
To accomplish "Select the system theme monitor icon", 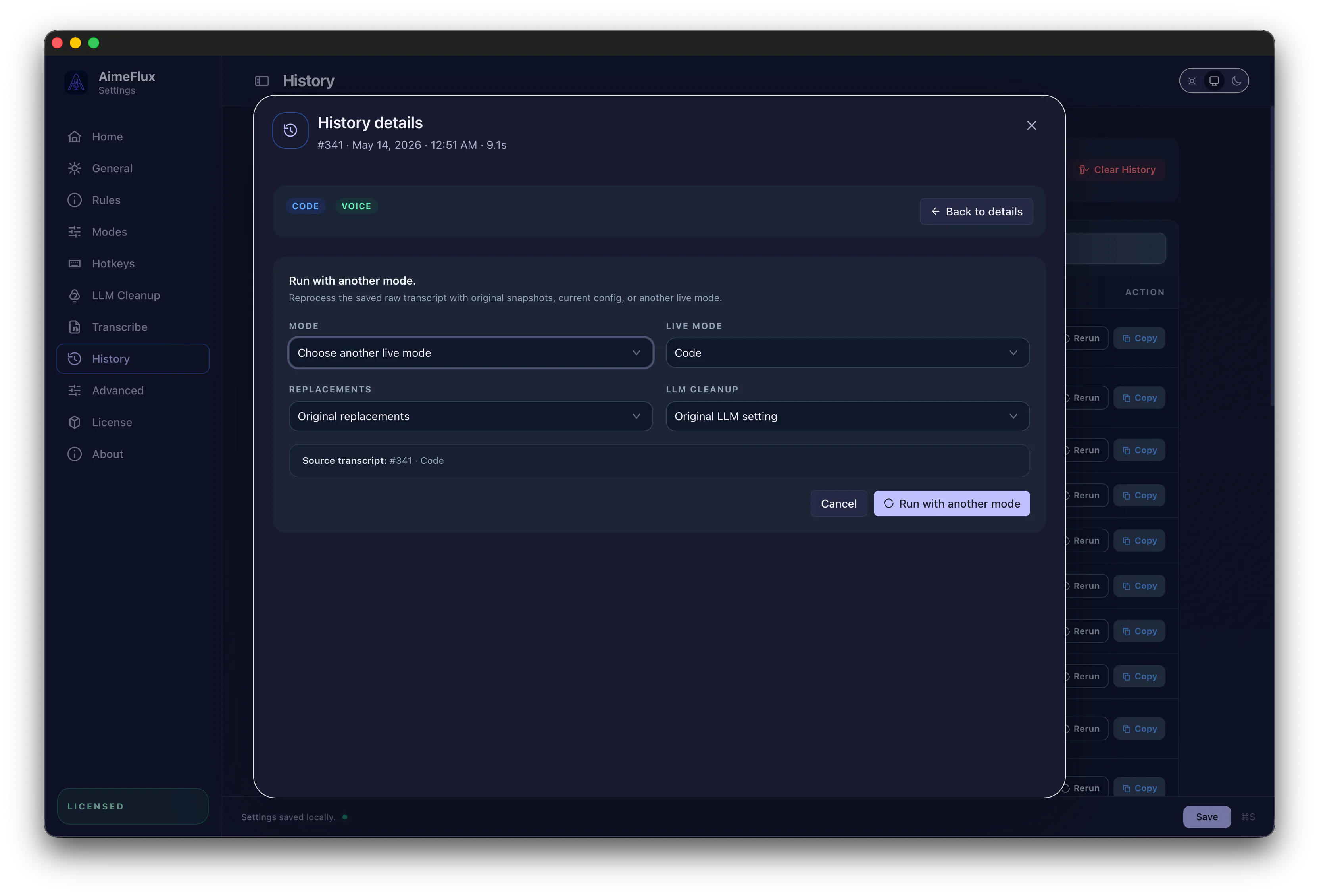I will [1214, 81].
